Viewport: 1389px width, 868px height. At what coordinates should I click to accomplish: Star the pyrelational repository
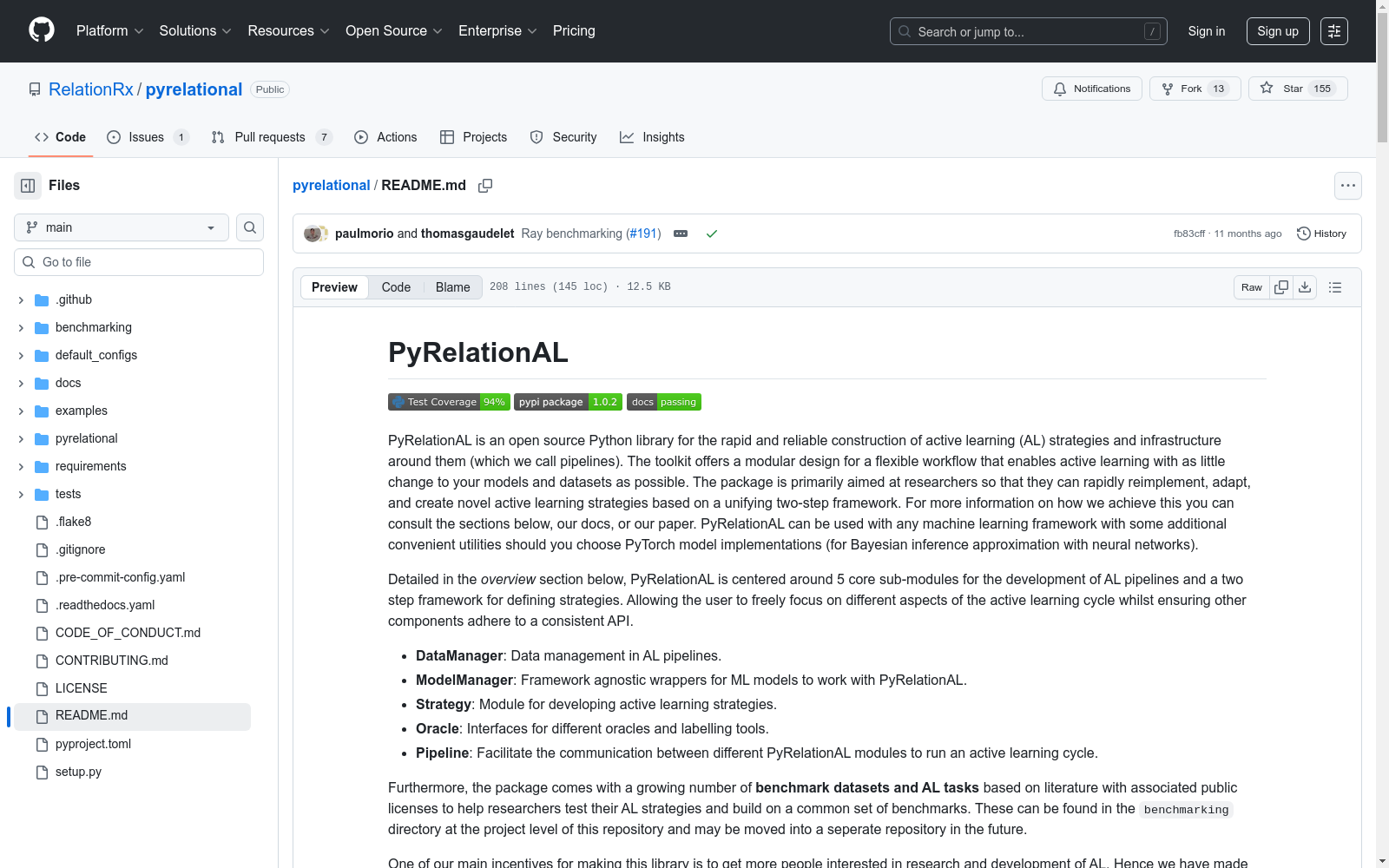coord(1298,89)
